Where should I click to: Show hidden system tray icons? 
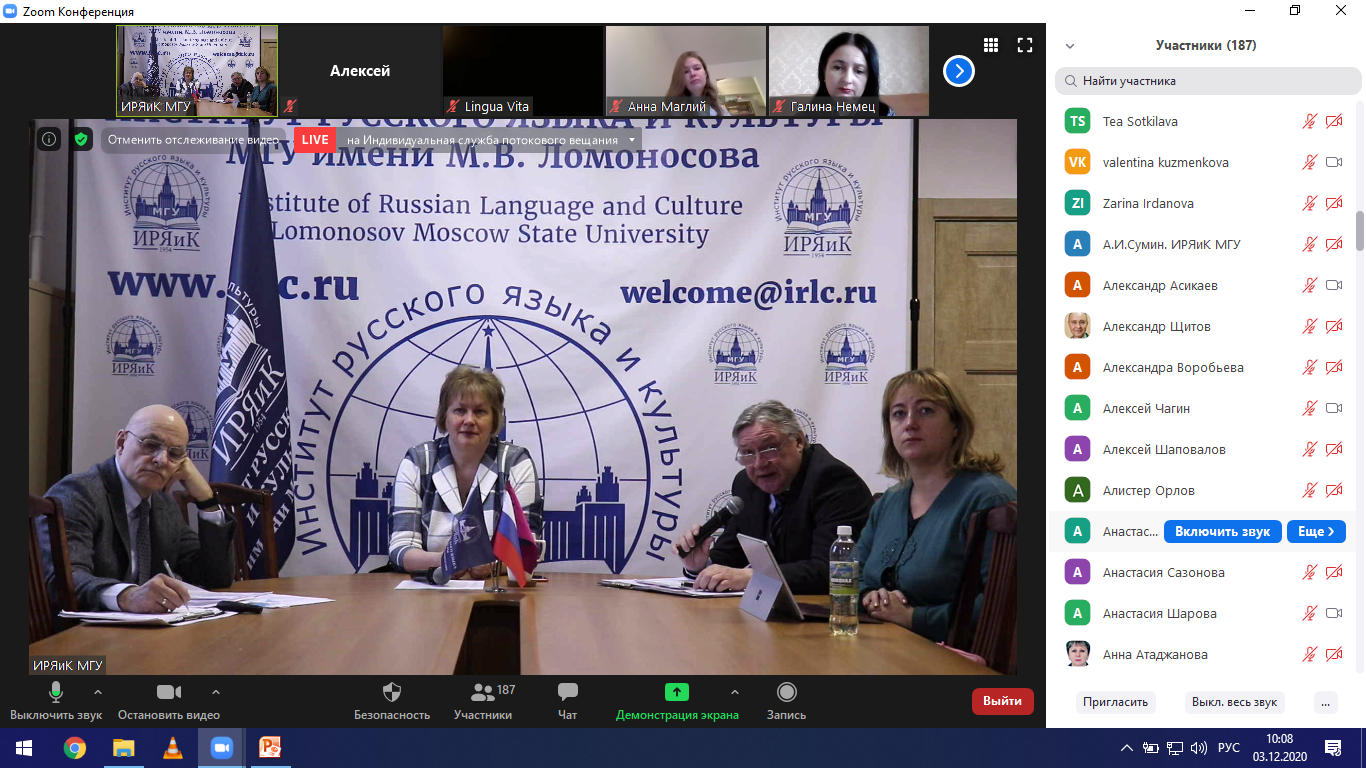[1127, 748]
